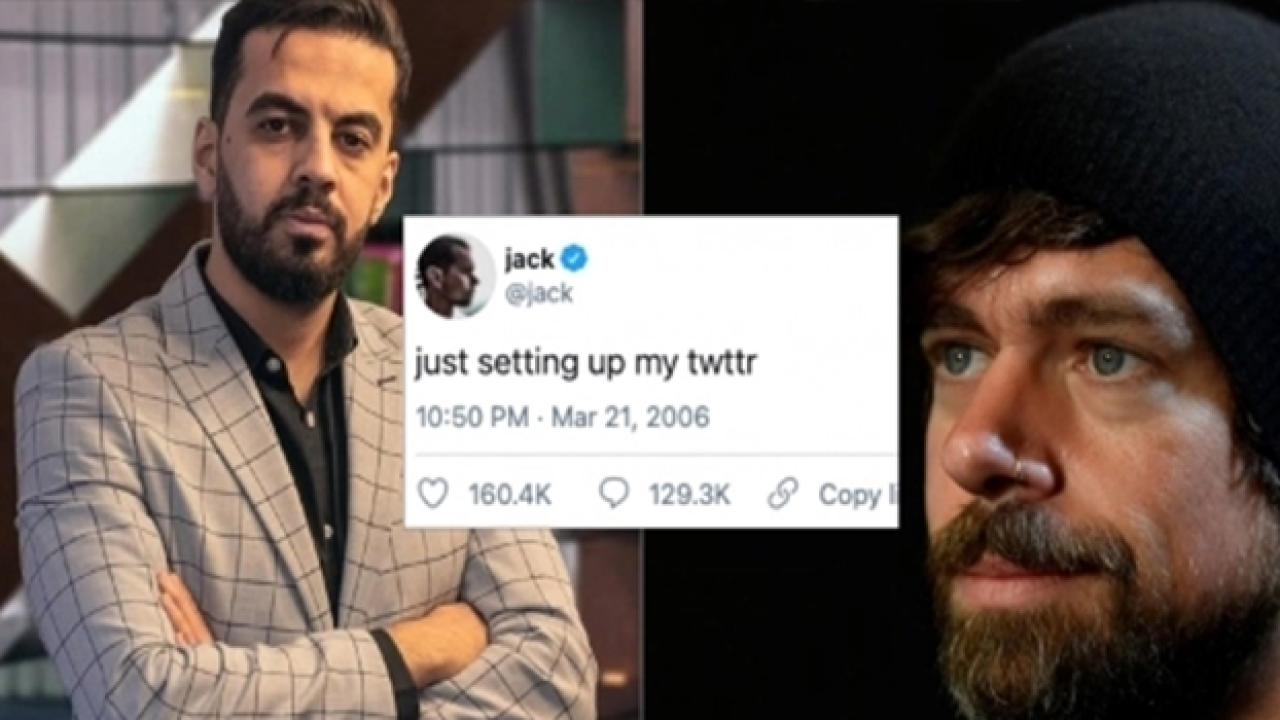Click the heart like icon
This screenshot has height=720, width=1280.
point(433,493)
